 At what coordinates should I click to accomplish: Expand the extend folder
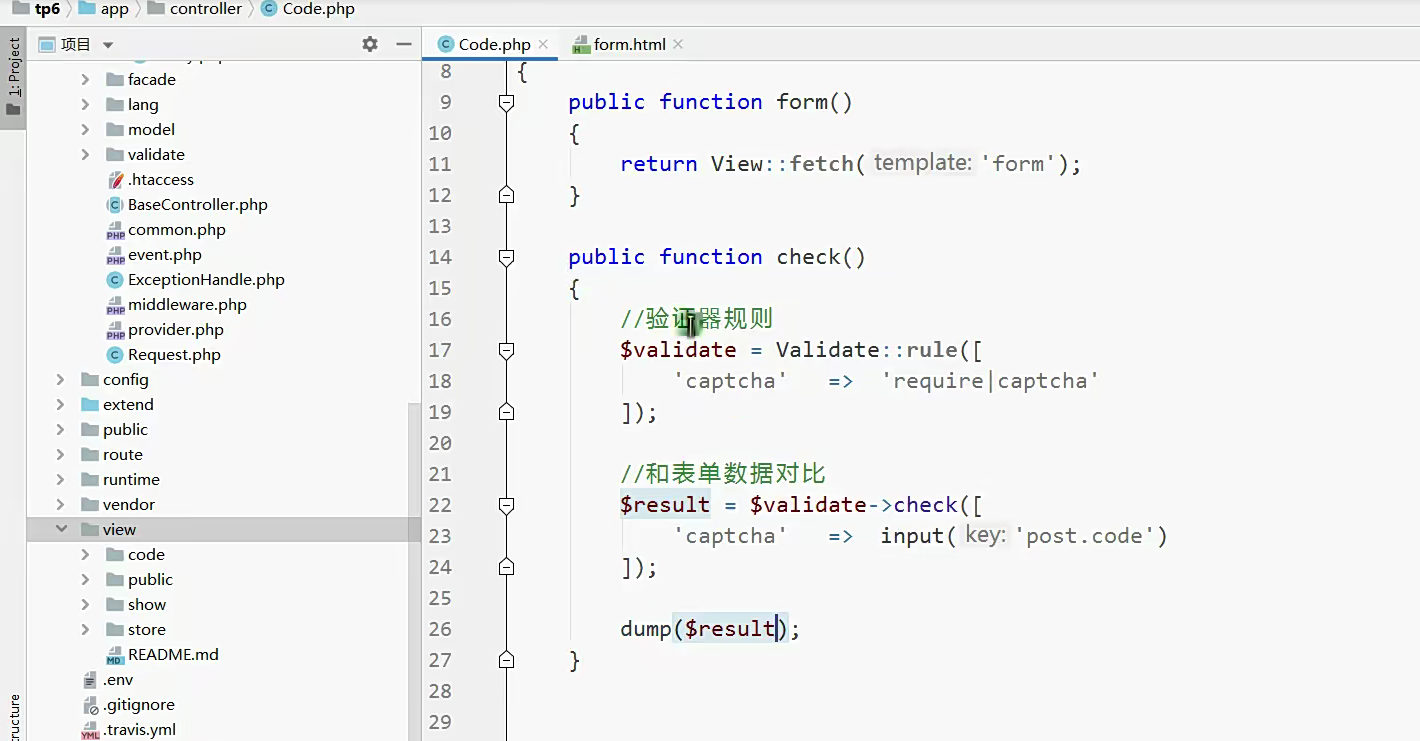[x=61, y=404]
